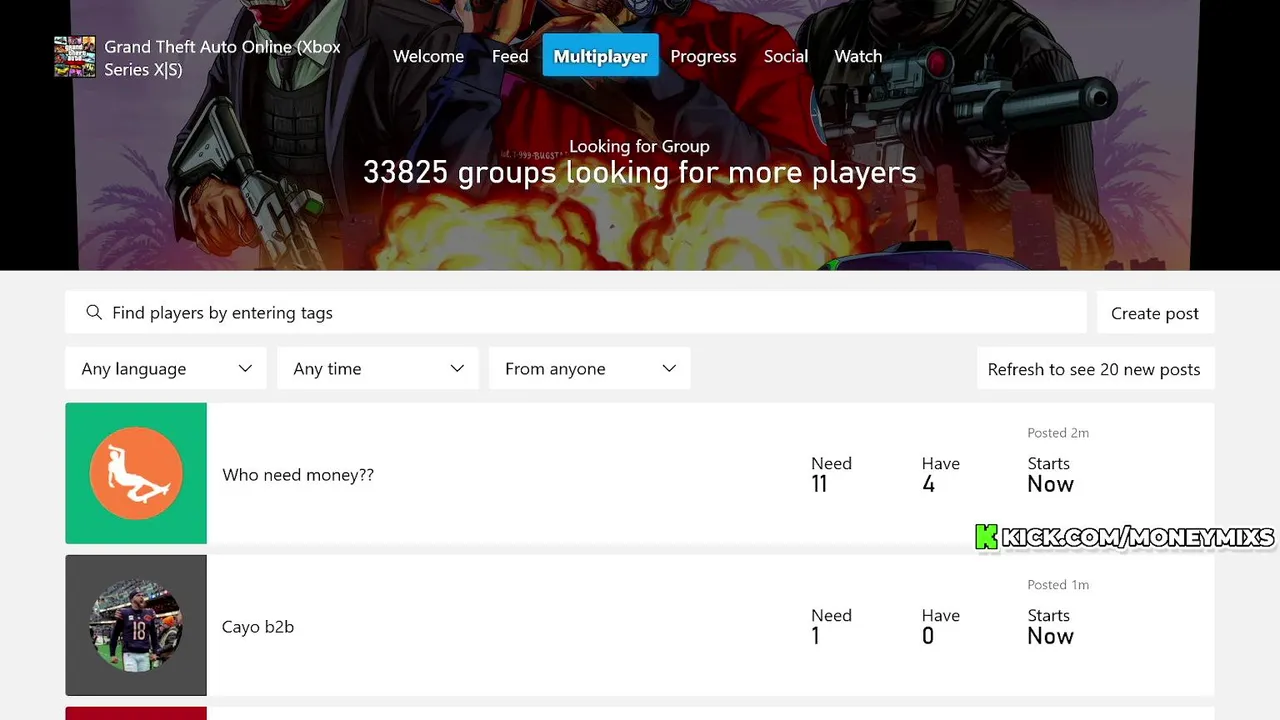
Task: Open the Welcome tab
Action: point(428,56)
